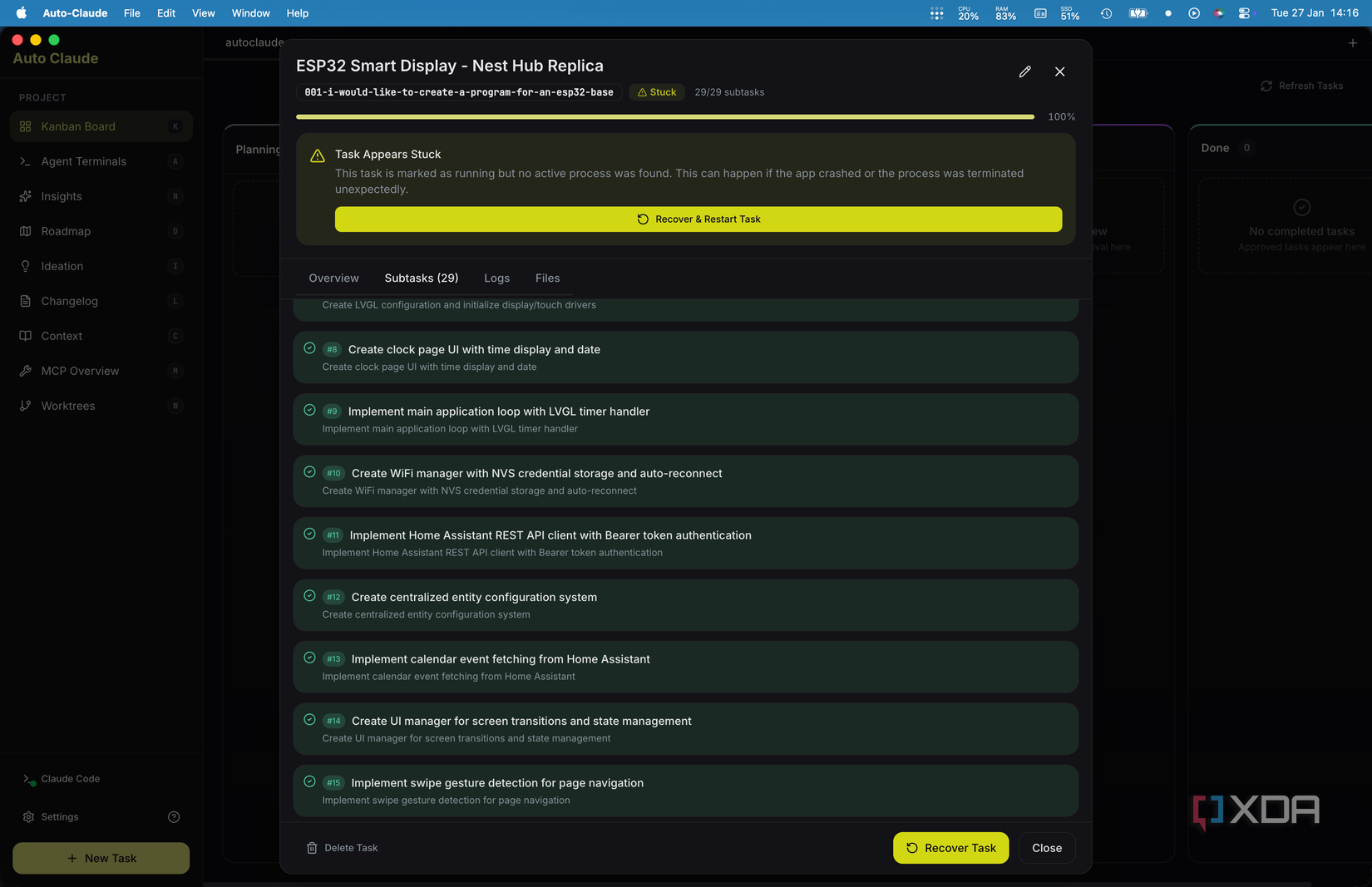Click the Context book icon in sidebar
1372x887 pixels.
pos(26,336)
